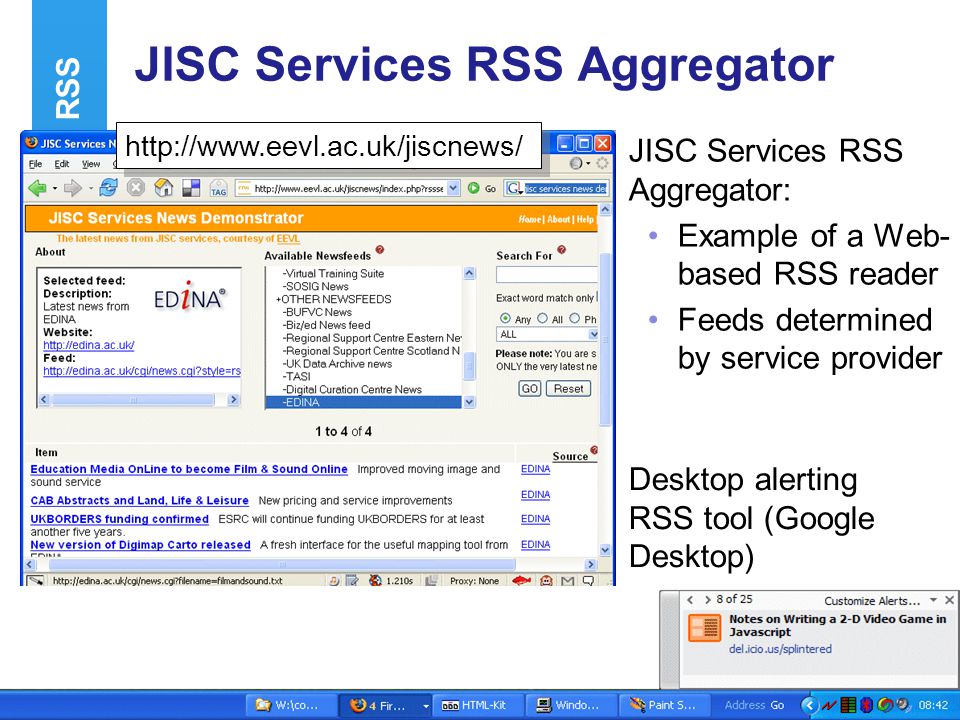Open Customize Alerts dropdown arrow
Image resolution: width=960 pixels, height=720 pixels.
pos(934,600)
